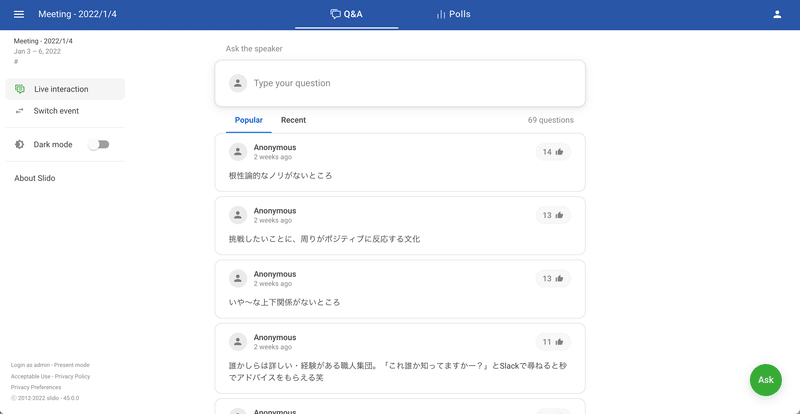Screen dimensions: 800x414
Task: Switch to the Polls tab
Action: pyautogui.click(x=453, y=14)
